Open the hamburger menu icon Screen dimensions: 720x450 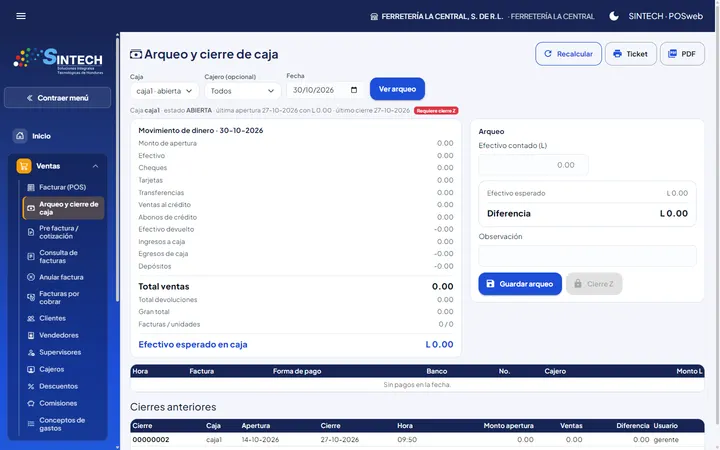tap(21, 16)
